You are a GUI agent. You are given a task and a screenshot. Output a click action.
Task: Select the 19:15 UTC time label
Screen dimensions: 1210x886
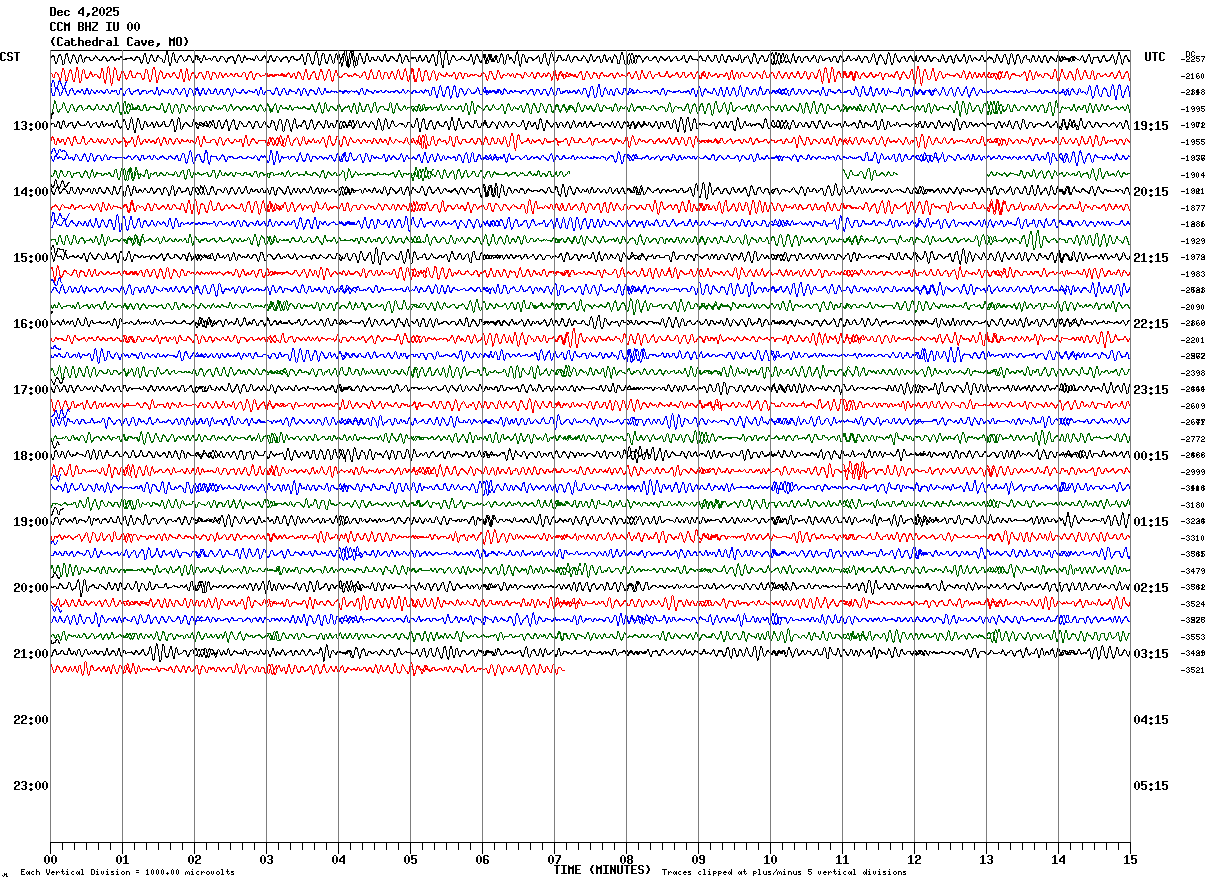click(1151, 126)
